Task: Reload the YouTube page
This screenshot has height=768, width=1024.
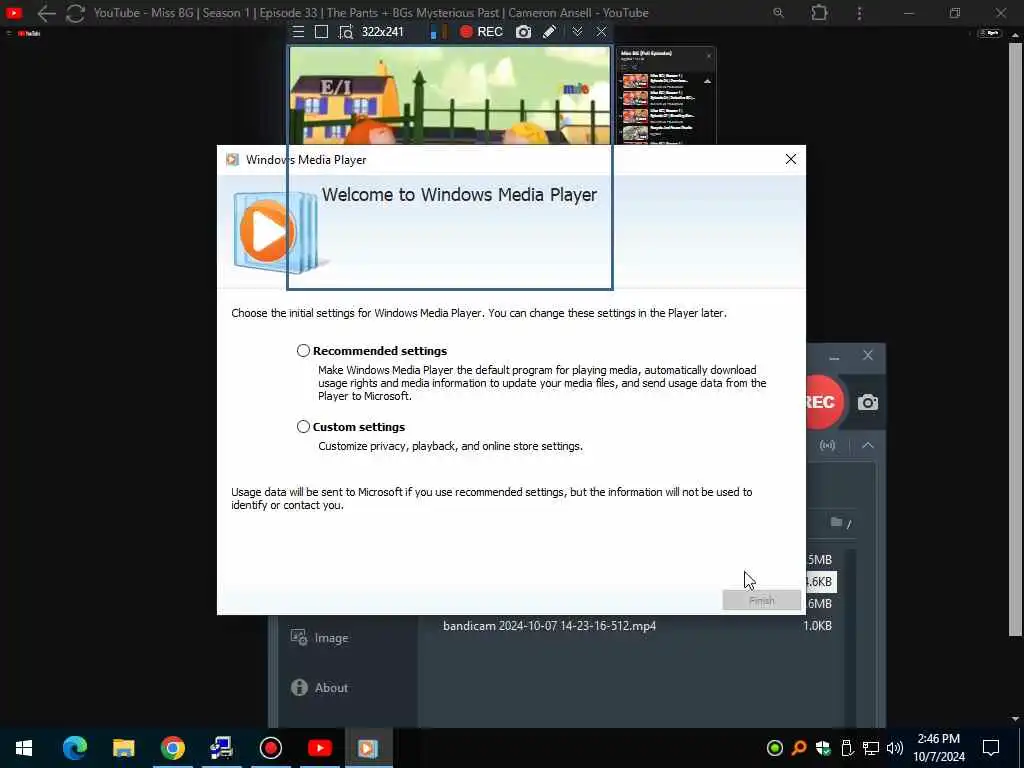Action: pos(75,13)
